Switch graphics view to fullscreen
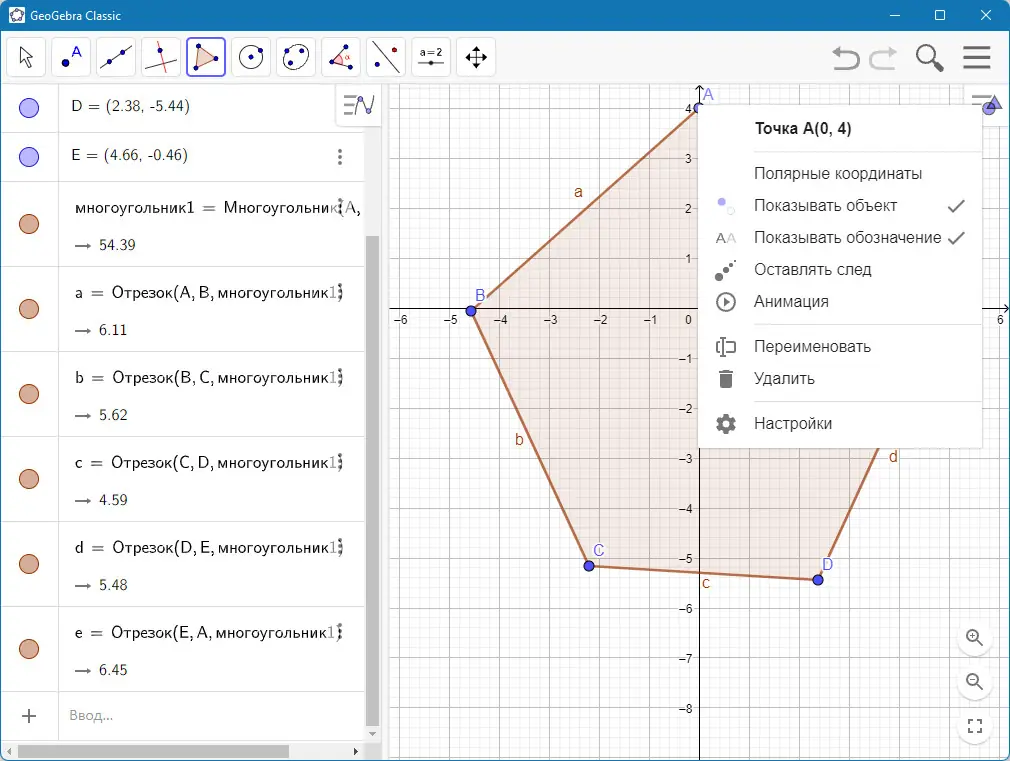1010x761 pixels. [975, 726]
